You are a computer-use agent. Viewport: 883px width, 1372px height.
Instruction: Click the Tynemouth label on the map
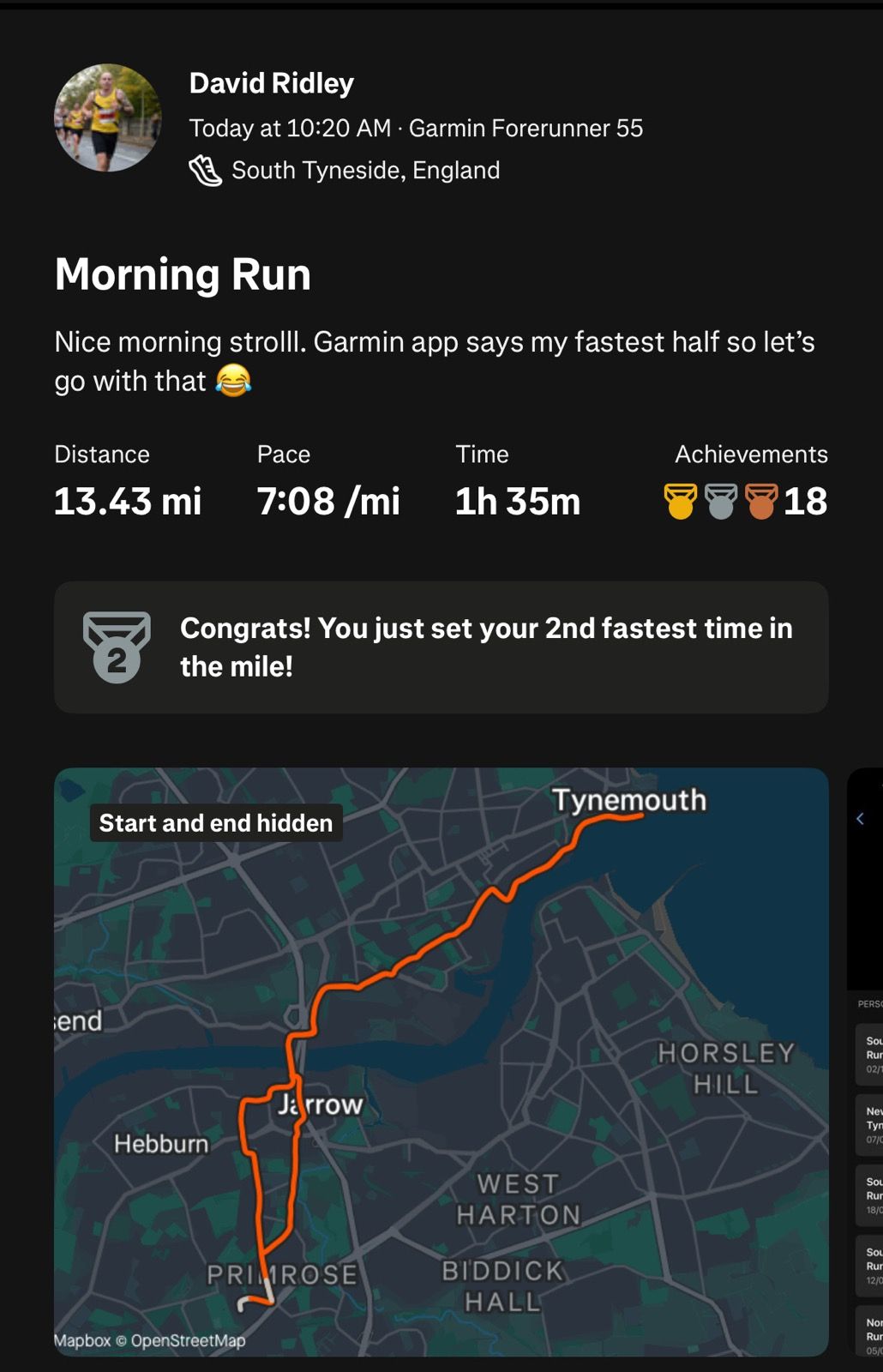point(629,800)
